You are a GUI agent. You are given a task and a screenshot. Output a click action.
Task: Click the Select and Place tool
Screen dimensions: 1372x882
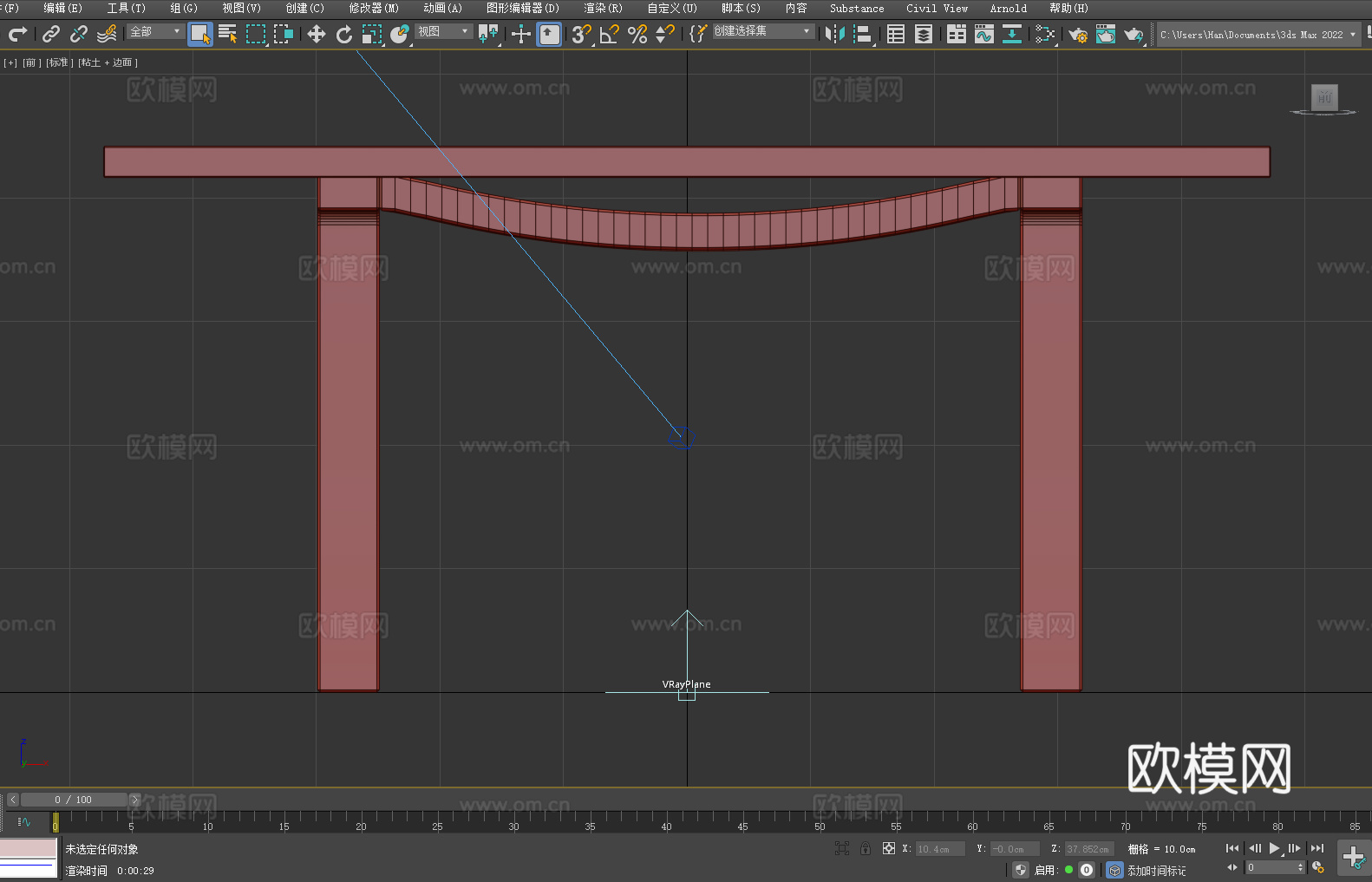pos(400,34)
